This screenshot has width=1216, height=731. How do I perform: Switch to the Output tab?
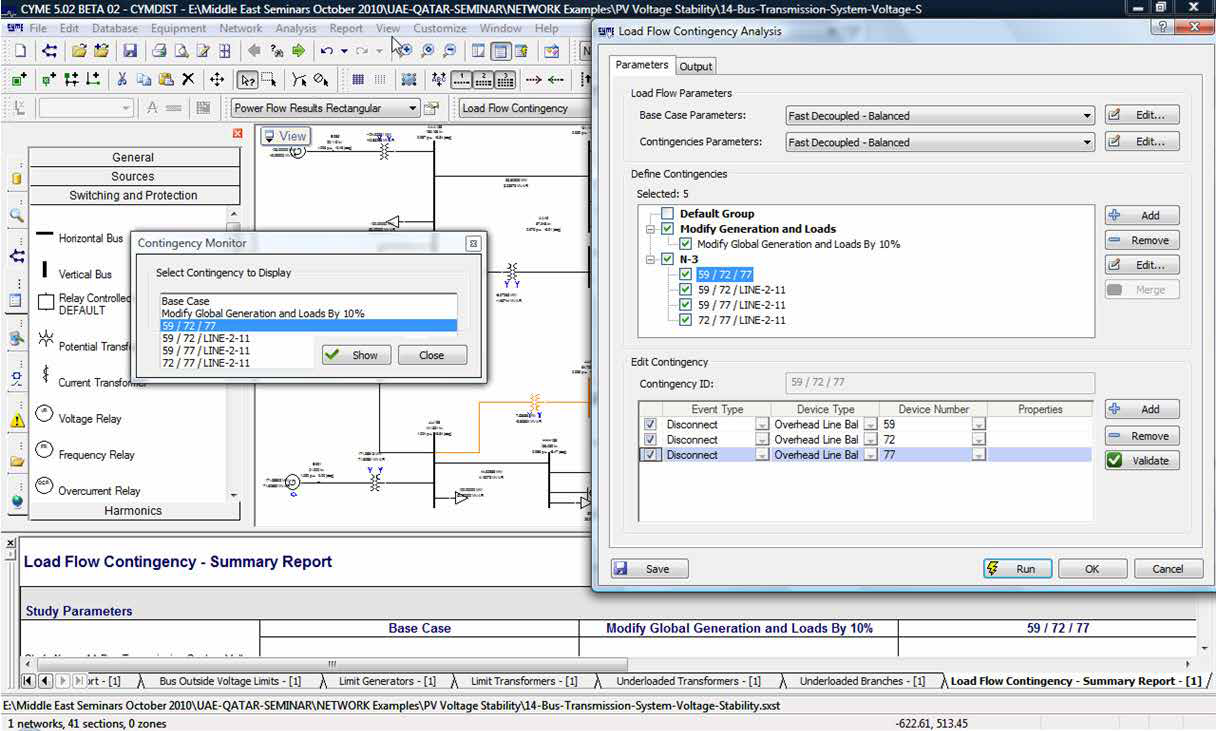click(x=696, y=66)
